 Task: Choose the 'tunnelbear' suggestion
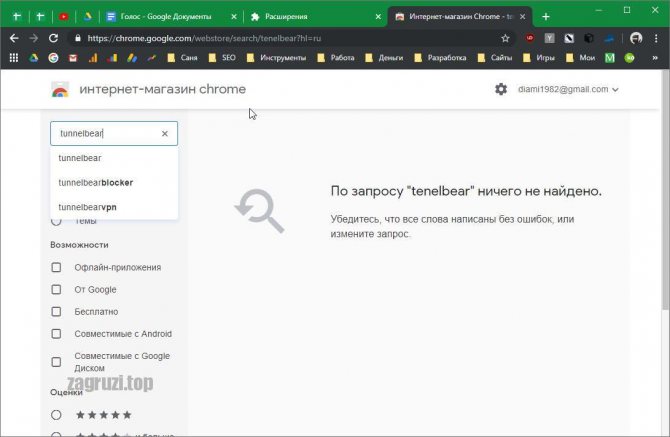click(x=114, y=158)
